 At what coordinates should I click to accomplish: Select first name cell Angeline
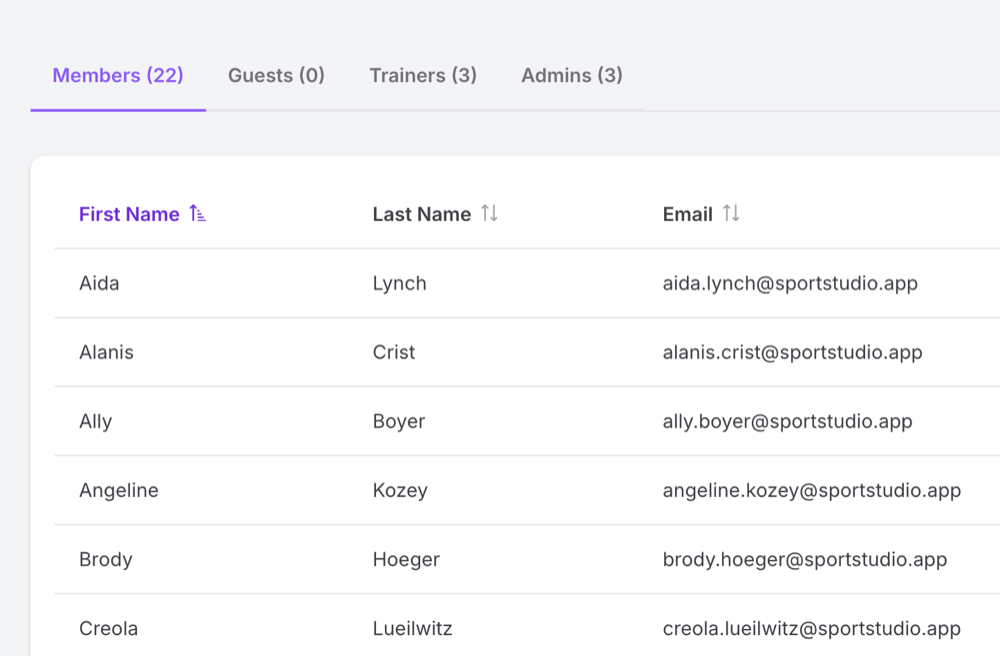click(119, 490)
